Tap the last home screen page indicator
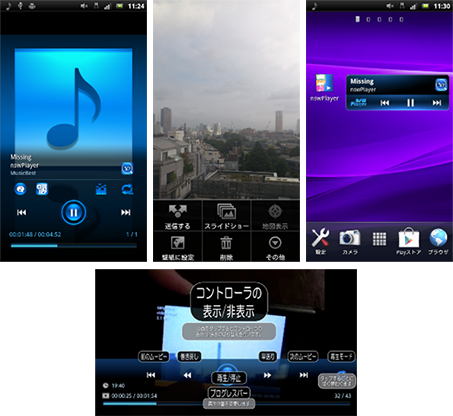453x416 pixels. tap(401, 19)
